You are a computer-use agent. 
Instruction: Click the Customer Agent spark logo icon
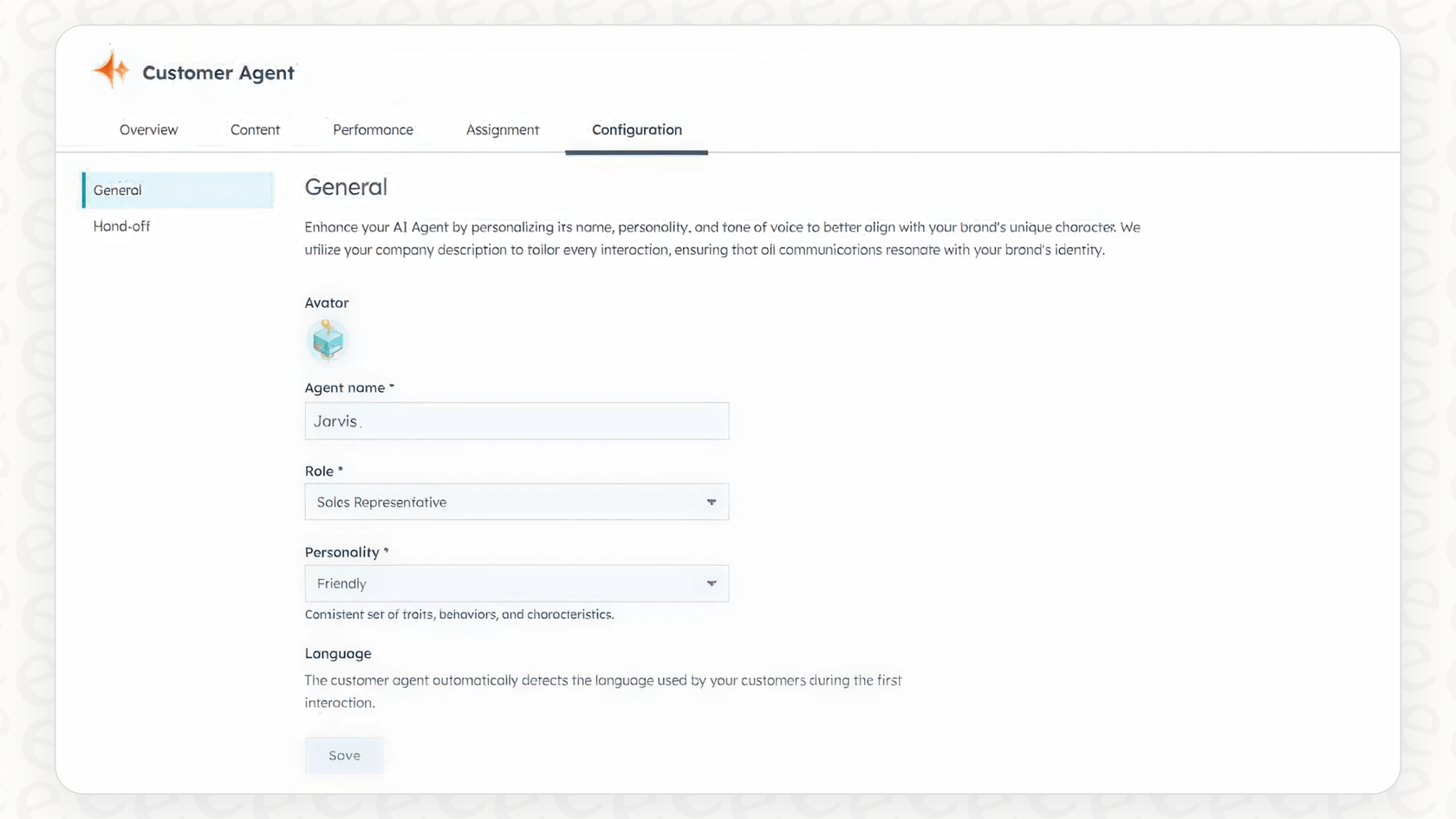110,69
